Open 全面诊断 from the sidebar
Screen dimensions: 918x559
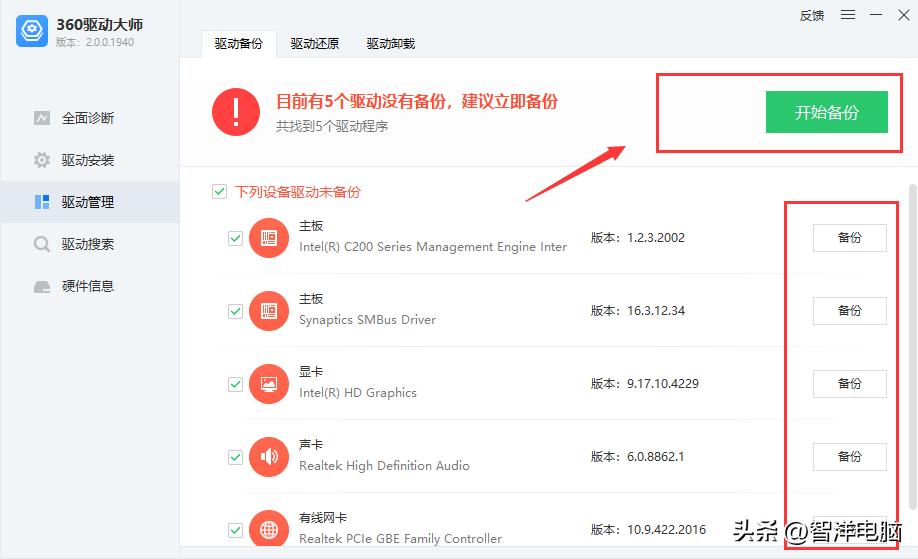[x=90, y=118]
